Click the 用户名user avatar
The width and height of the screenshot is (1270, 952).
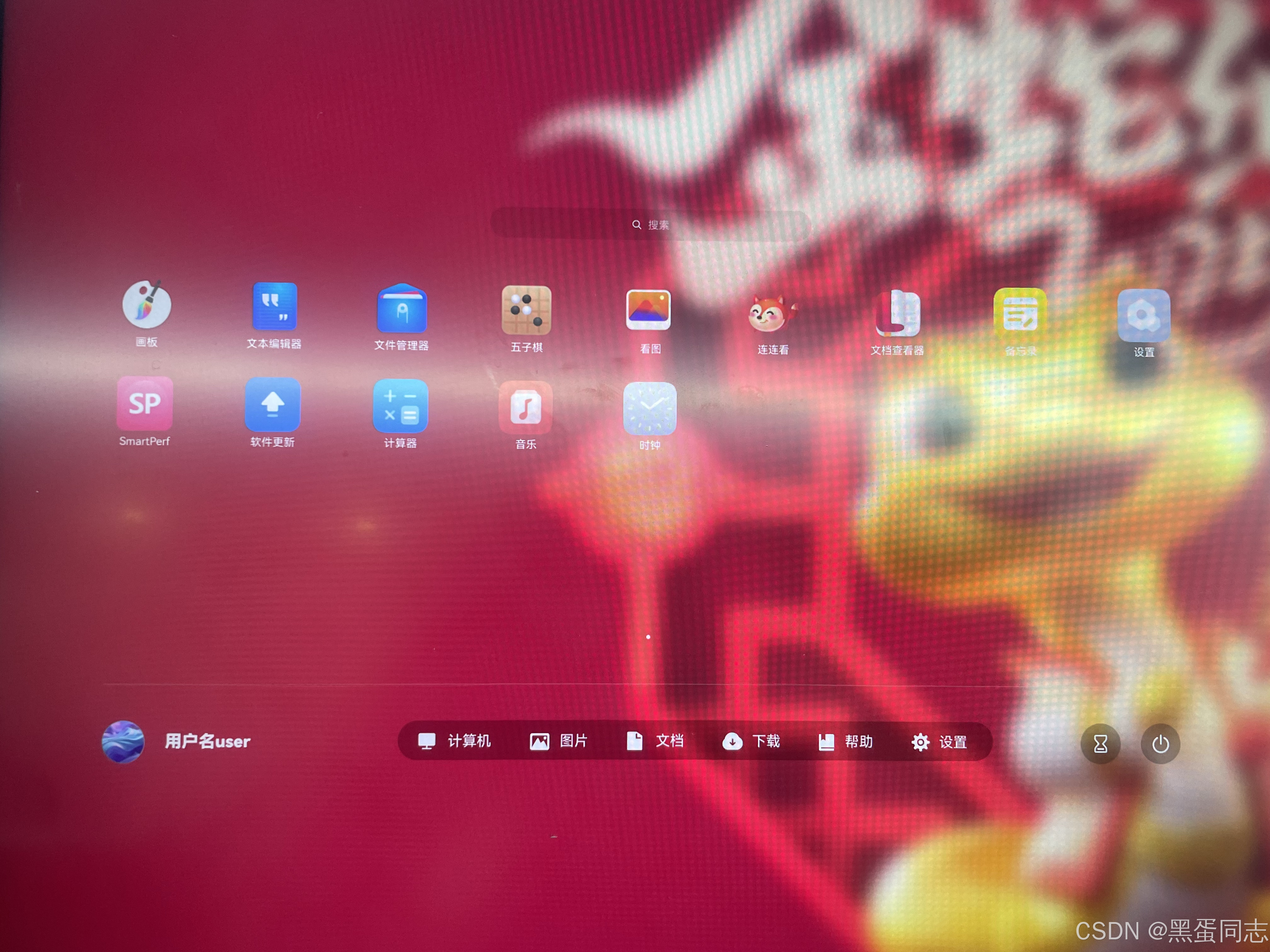(123, 741)
